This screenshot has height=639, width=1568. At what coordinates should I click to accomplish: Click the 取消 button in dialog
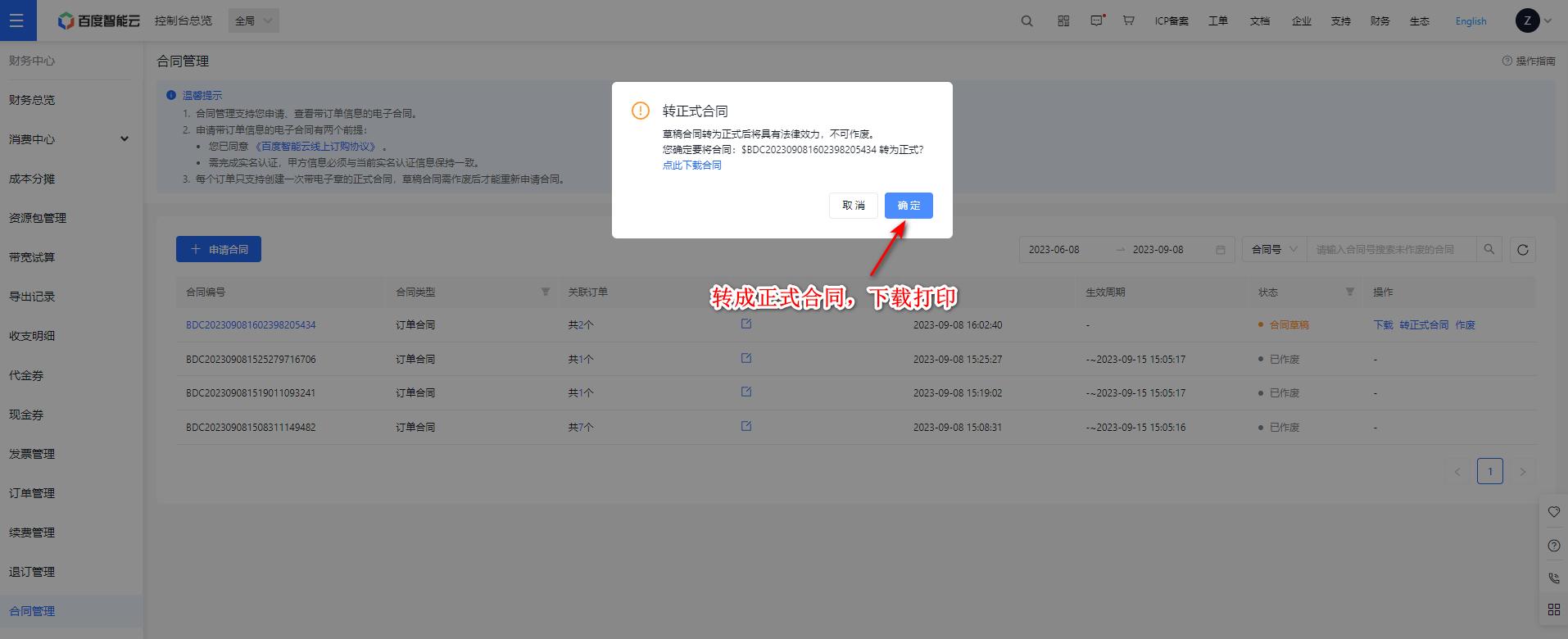coord(853,206)
